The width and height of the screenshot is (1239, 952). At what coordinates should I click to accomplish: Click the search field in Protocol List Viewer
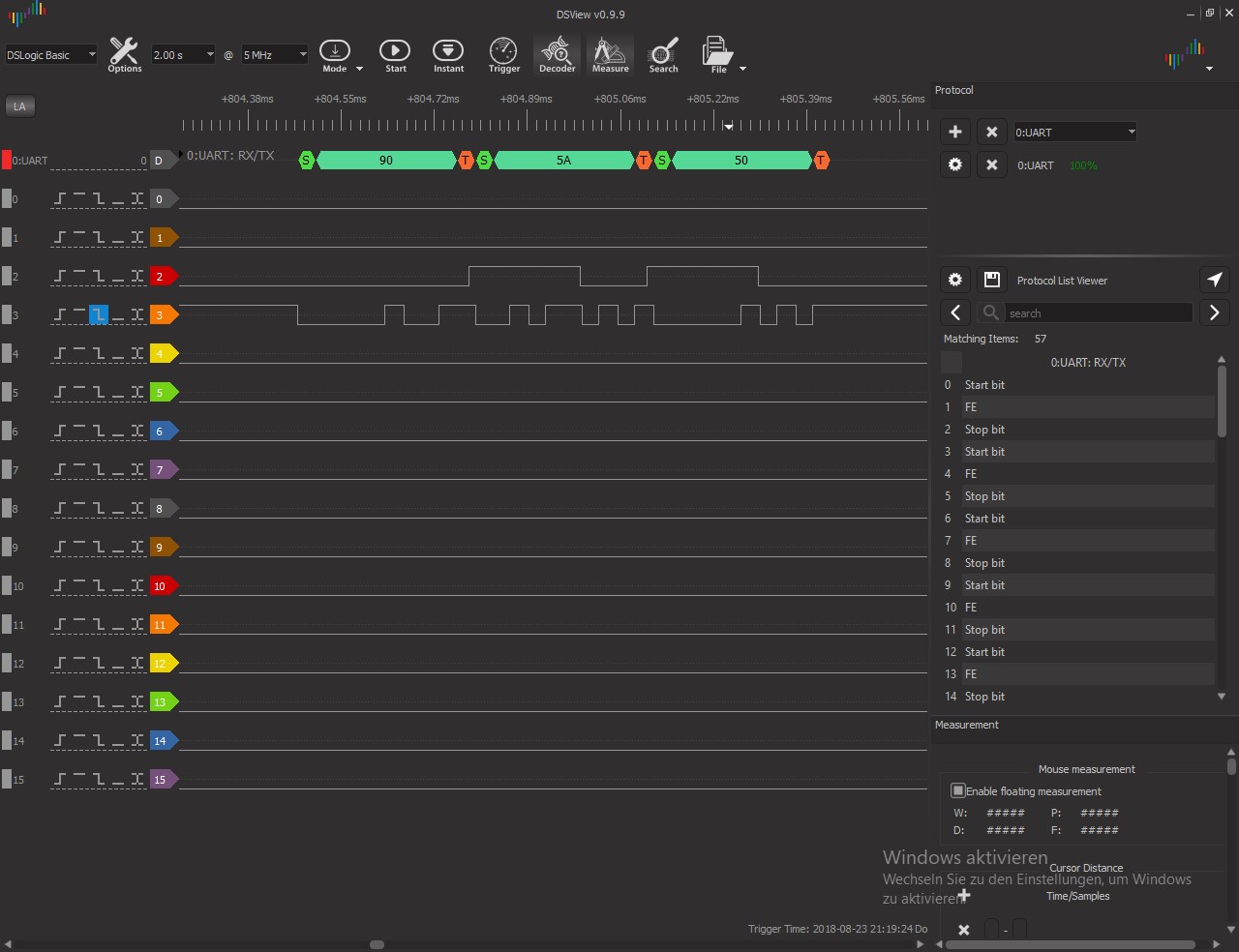[1099, 312]
